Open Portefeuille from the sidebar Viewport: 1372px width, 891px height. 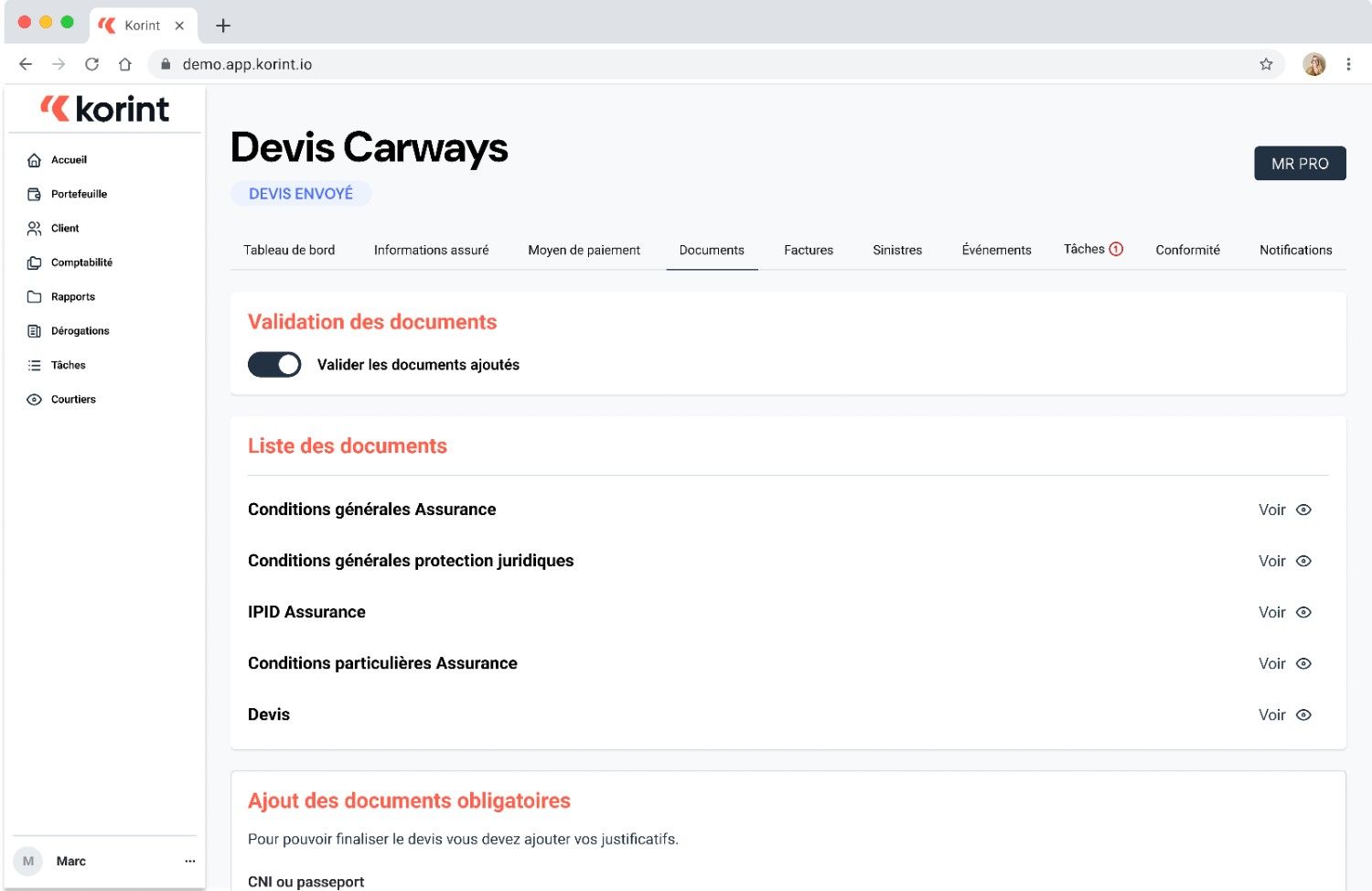tap(79, 194)
